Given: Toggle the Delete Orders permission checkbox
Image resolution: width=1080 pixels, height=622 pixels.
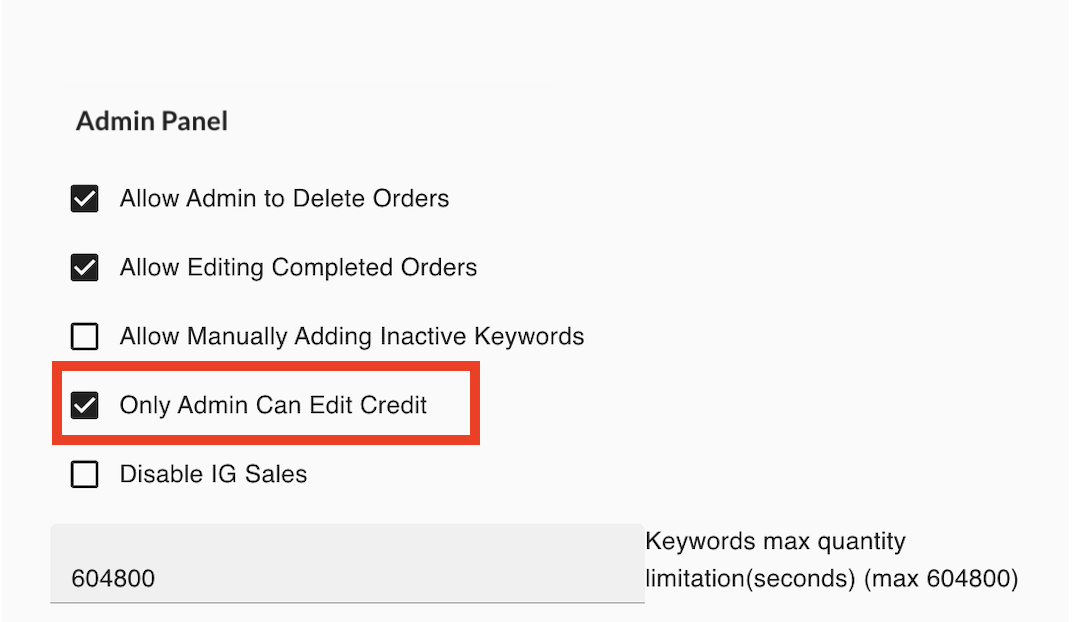Looking at the screenshot, I should coord(84,198).
